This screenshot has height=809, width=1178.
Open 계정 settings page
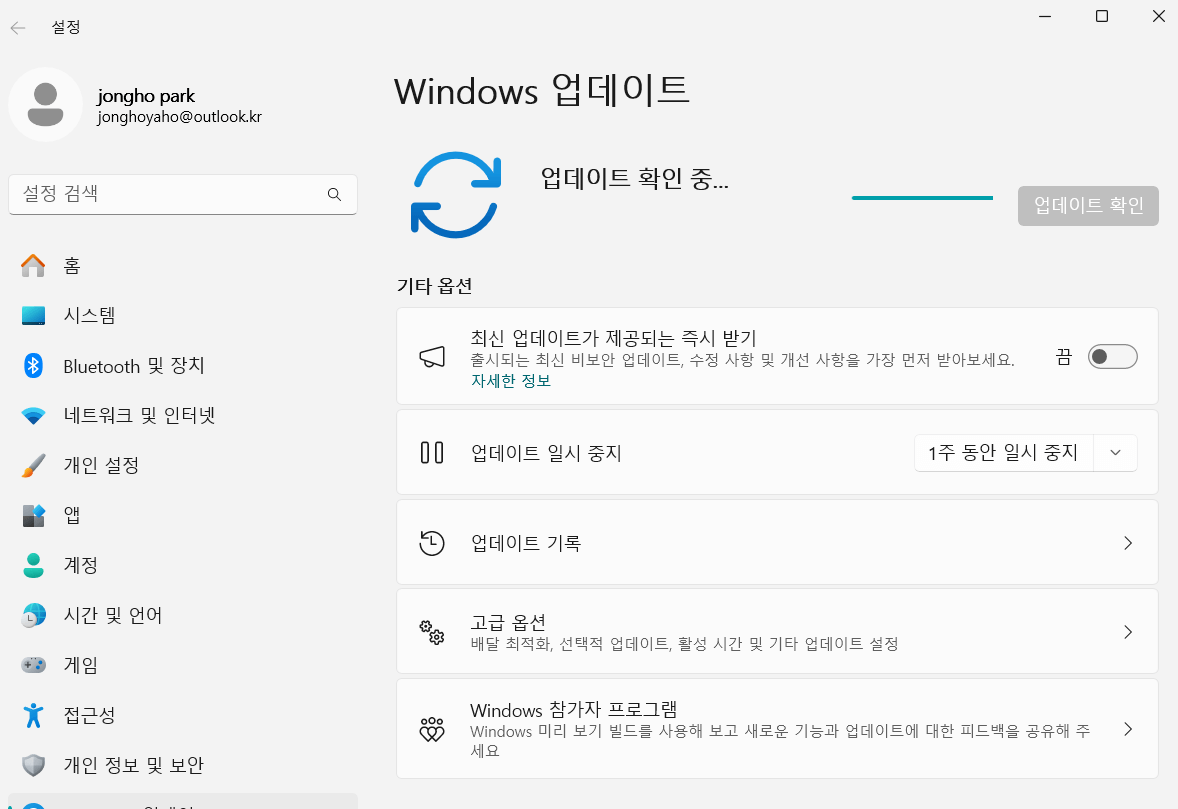183,566
